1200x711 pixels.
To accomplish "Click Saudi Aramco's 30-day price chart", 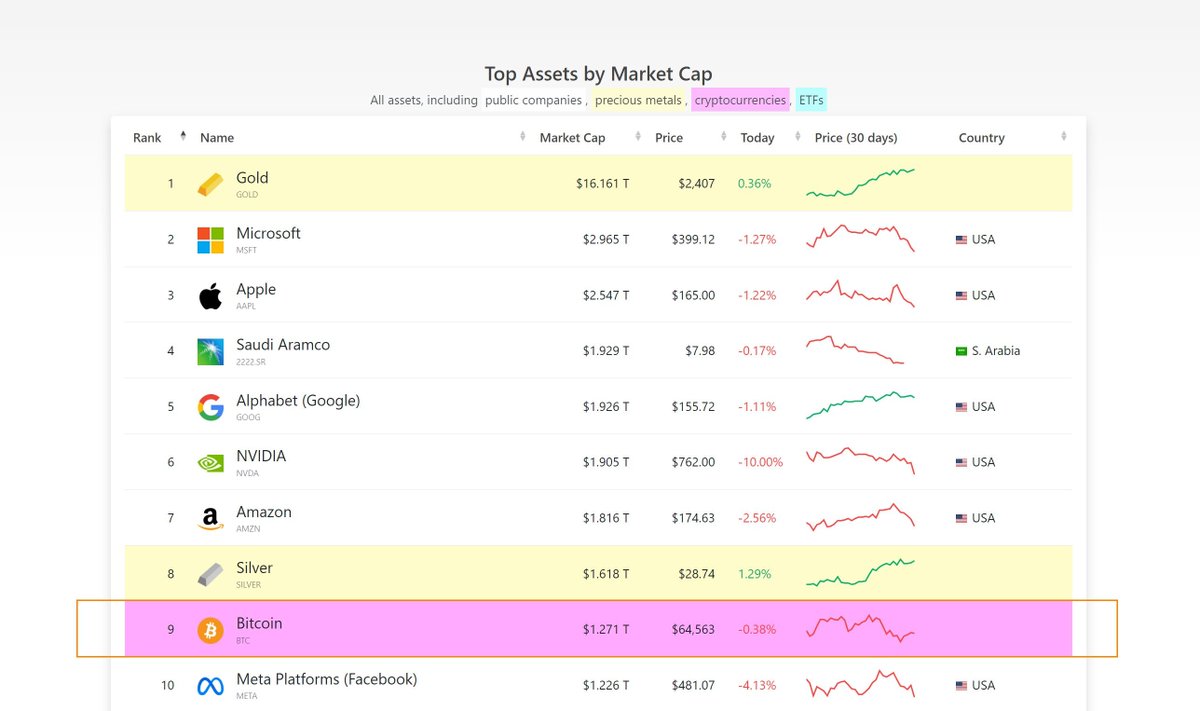I will coord(855,350).
